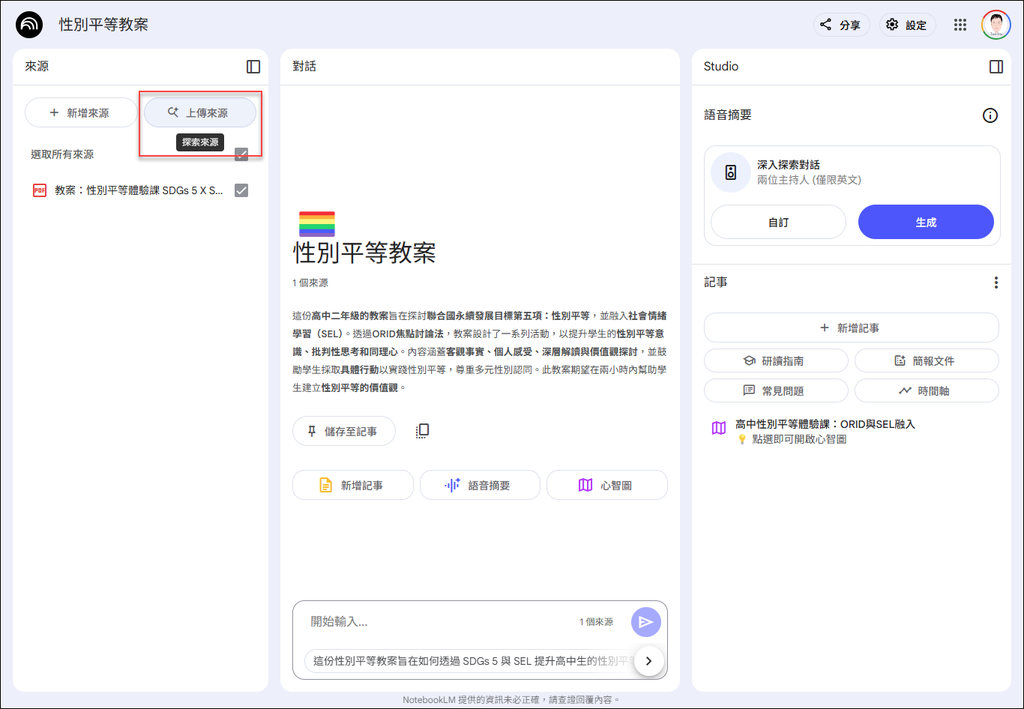Click the 深入探索對話 card title
Screen dimensions: 1024x709
pyautogui.click(x=788, y=165)
